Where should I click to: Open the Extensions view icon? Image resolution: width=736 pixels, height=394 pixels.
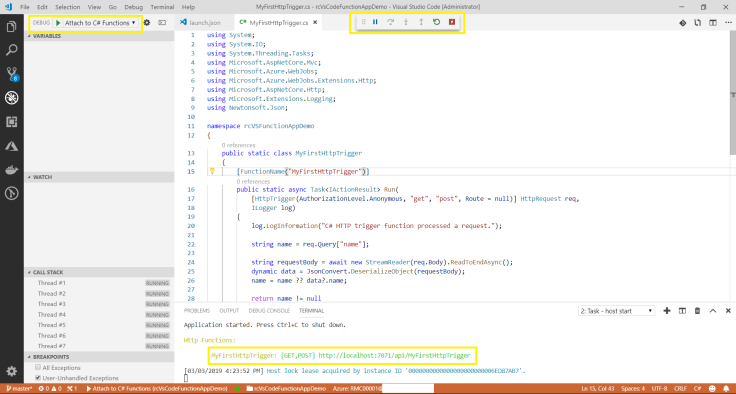[x=12, y=122]
